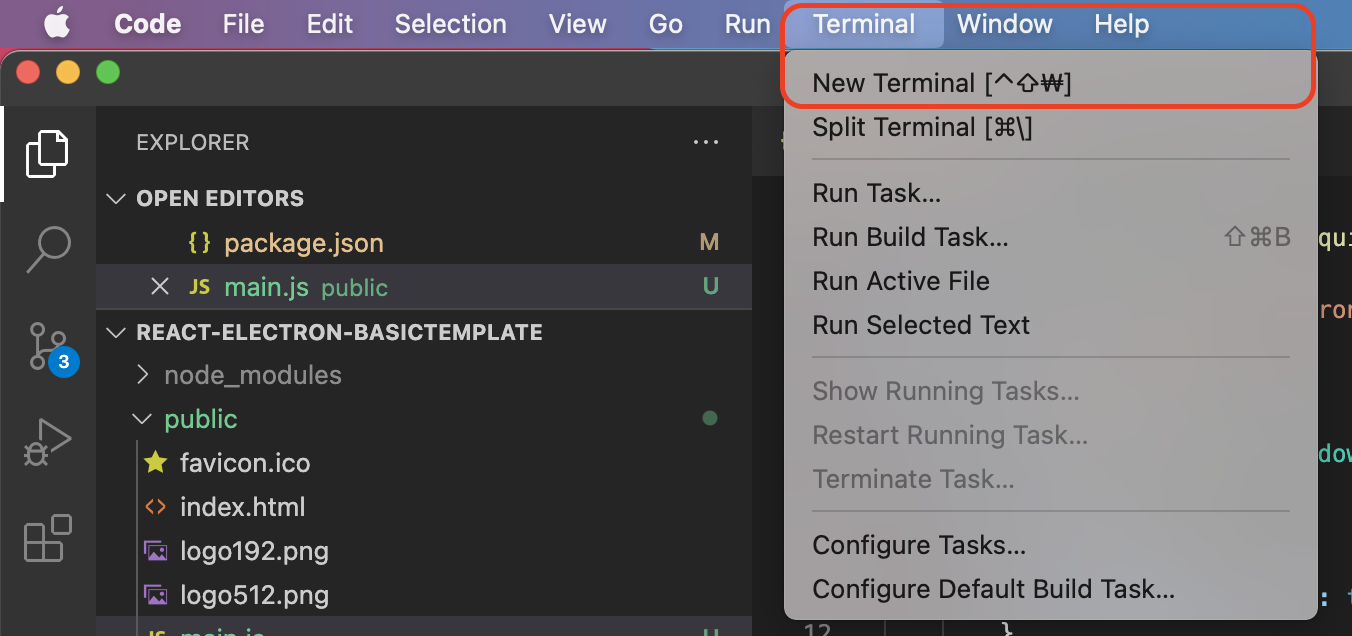Select Run Active File entry
The height and width of the screenshot is (636, 1352).
point(1050,281)
